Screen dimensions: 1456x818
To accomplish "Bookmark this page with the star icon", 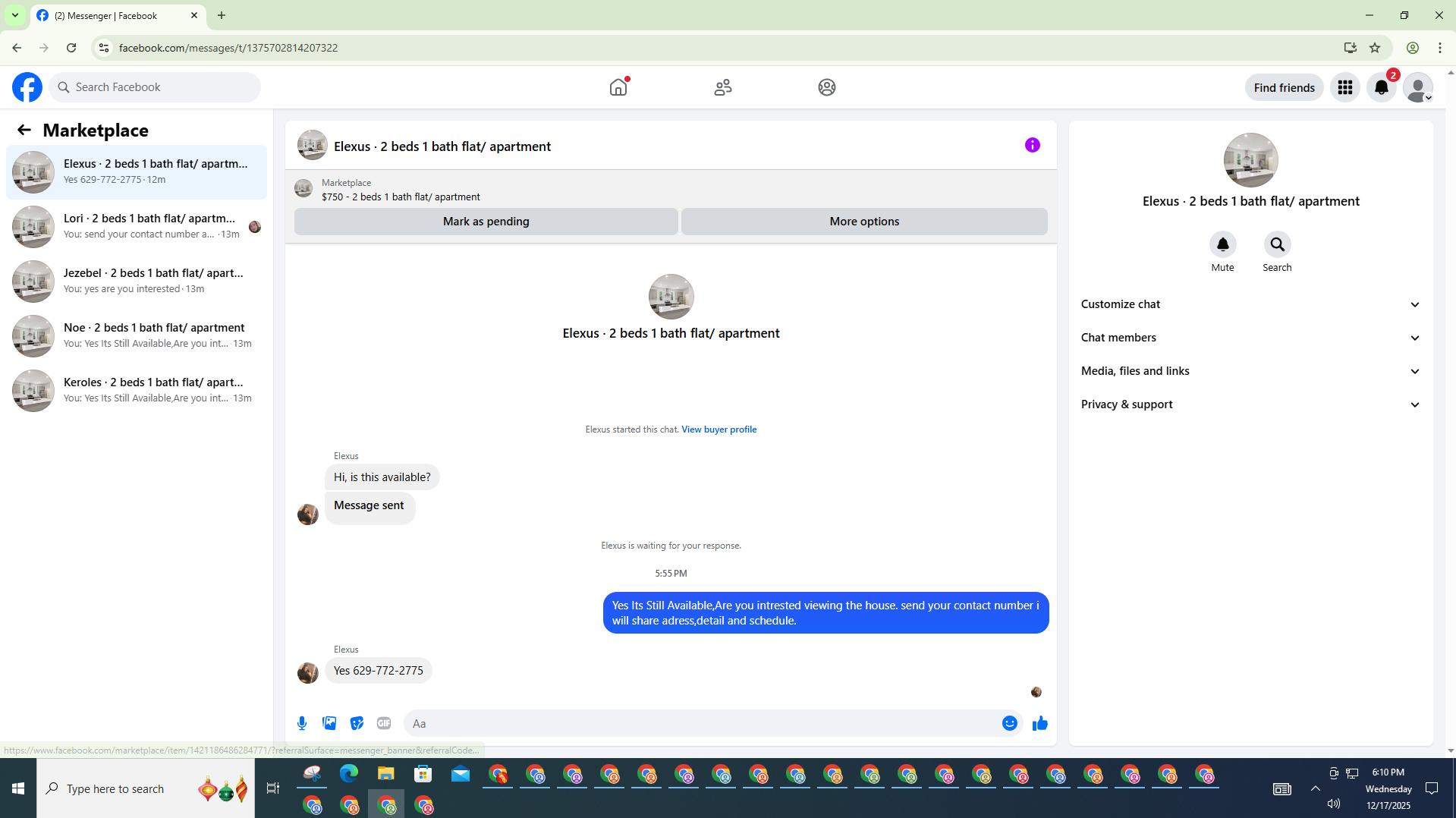I will point(1375,48).
